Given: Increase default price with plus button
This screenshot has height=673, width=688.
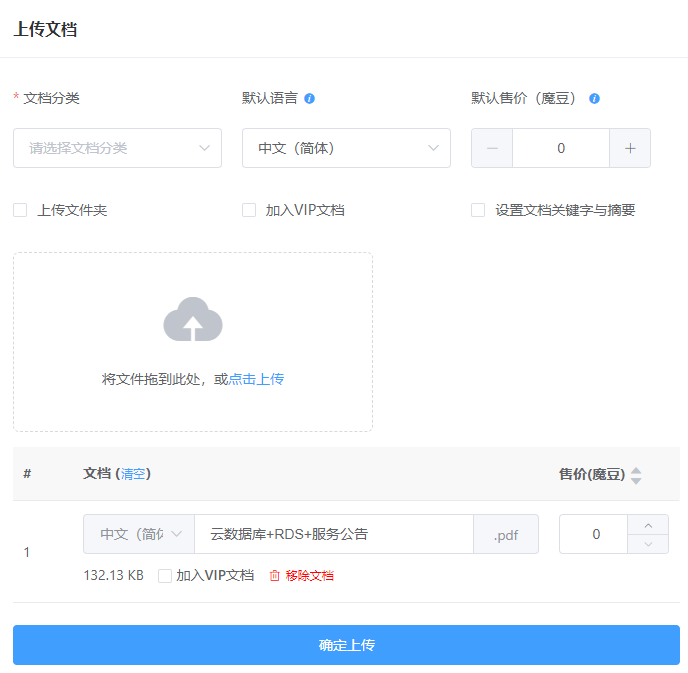Looking at the screenshot, I should [x=630, y=148].
